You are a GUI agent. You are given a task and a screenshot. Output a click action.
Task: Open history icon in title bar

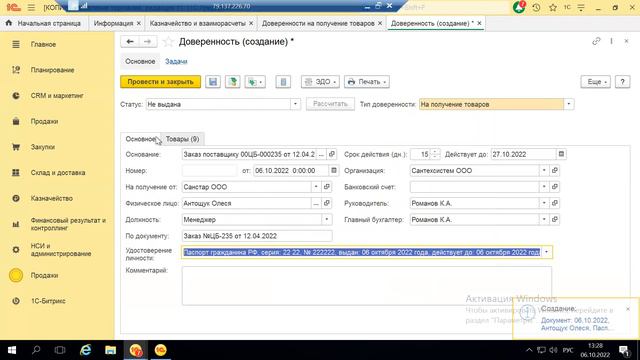tap(536, 7)
